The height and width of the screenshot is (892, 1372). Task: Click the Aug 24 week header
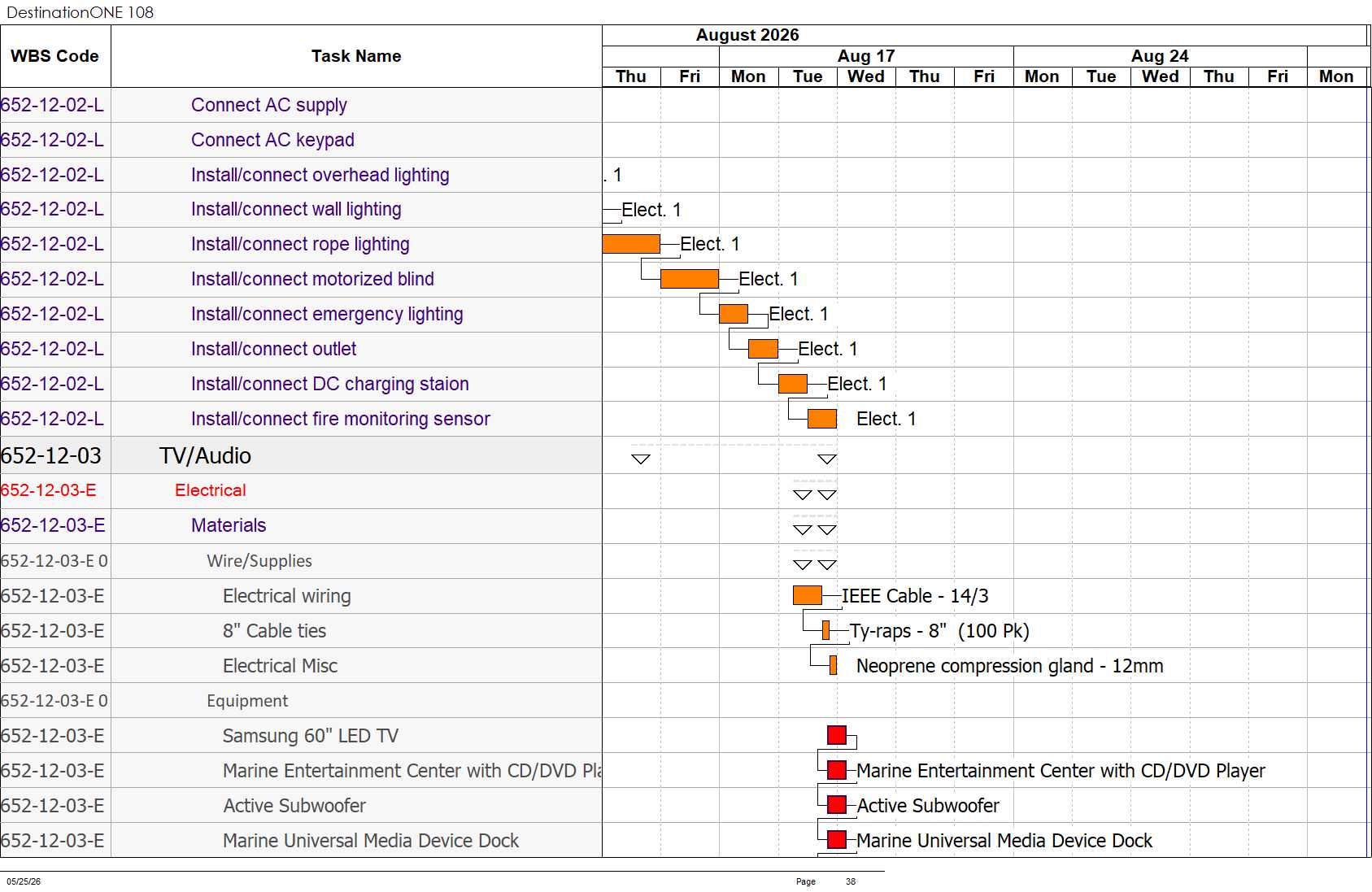pos(1160,56)
